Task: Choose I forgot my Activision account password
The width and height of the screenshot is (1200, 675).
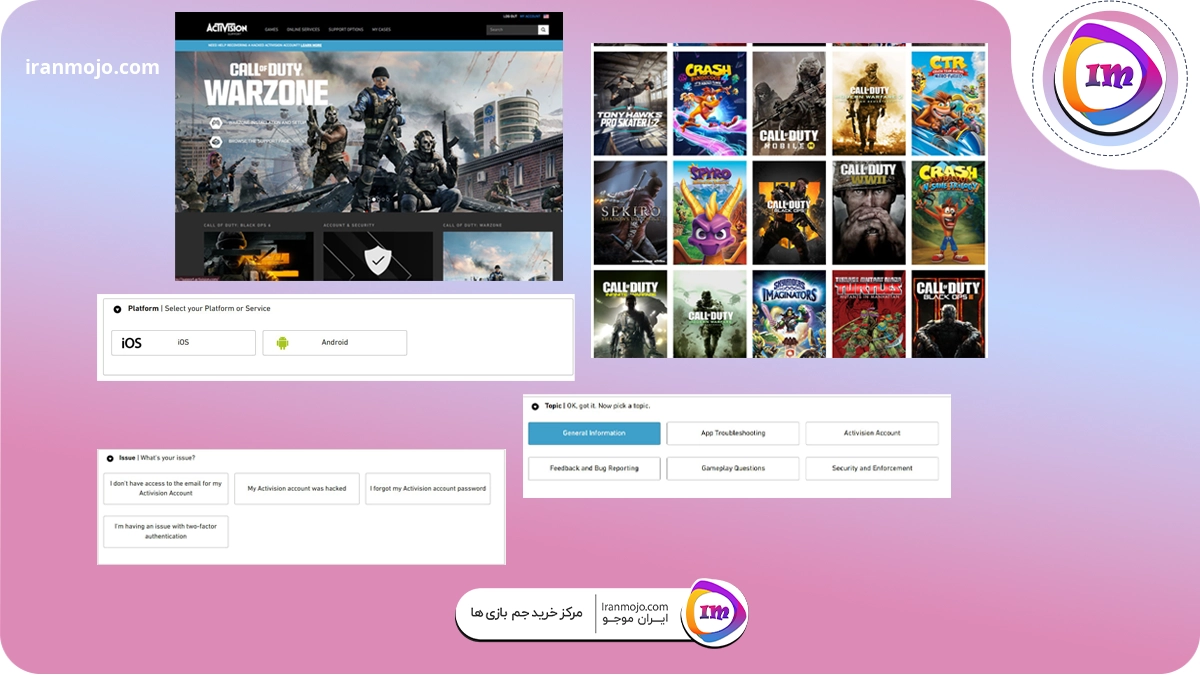Action: [428, 489]
